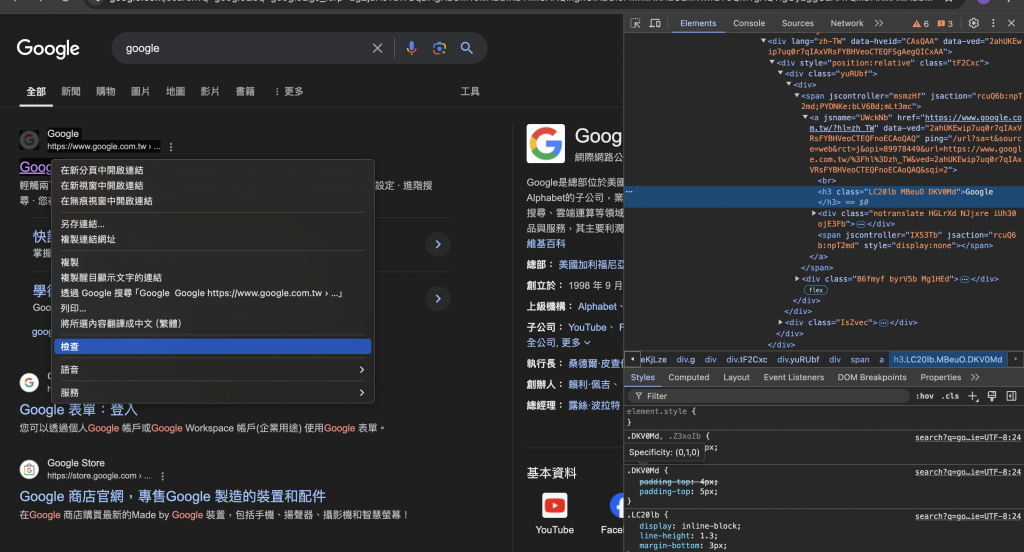Open the DevTools three-dot customize menu
The height and width of the screenshot is (552, 1024).
click(x=993, y=23)
